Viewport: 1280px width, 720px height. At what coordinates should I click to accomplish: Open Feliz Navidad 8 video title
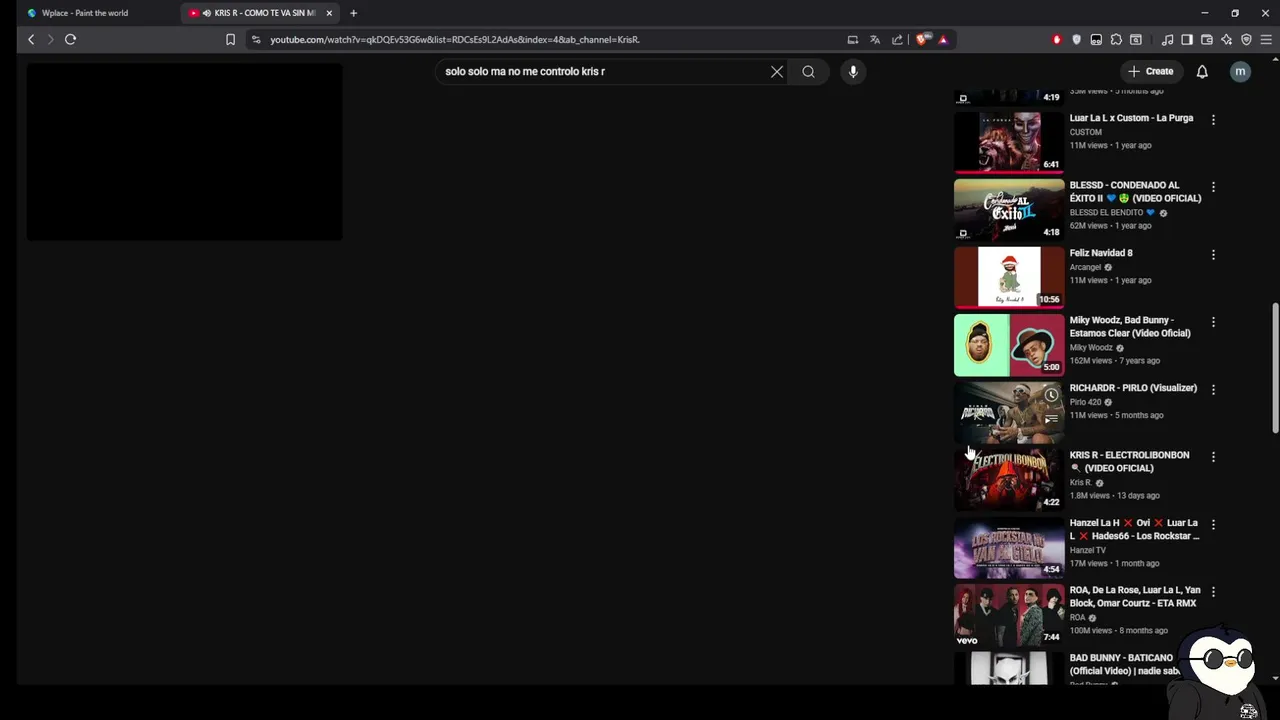tap(1101, 253)
